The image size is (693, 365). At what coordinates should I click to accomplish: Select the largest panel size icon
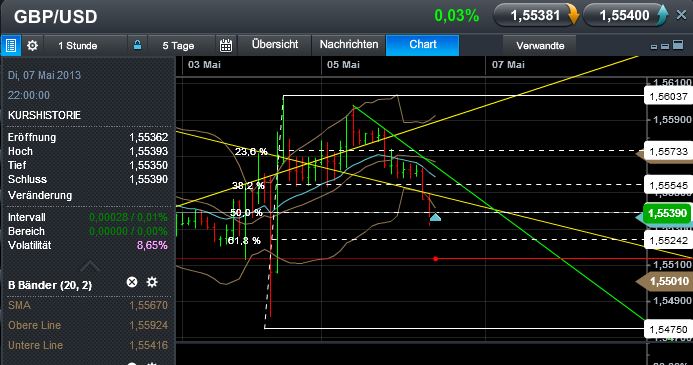coord(678,45)
